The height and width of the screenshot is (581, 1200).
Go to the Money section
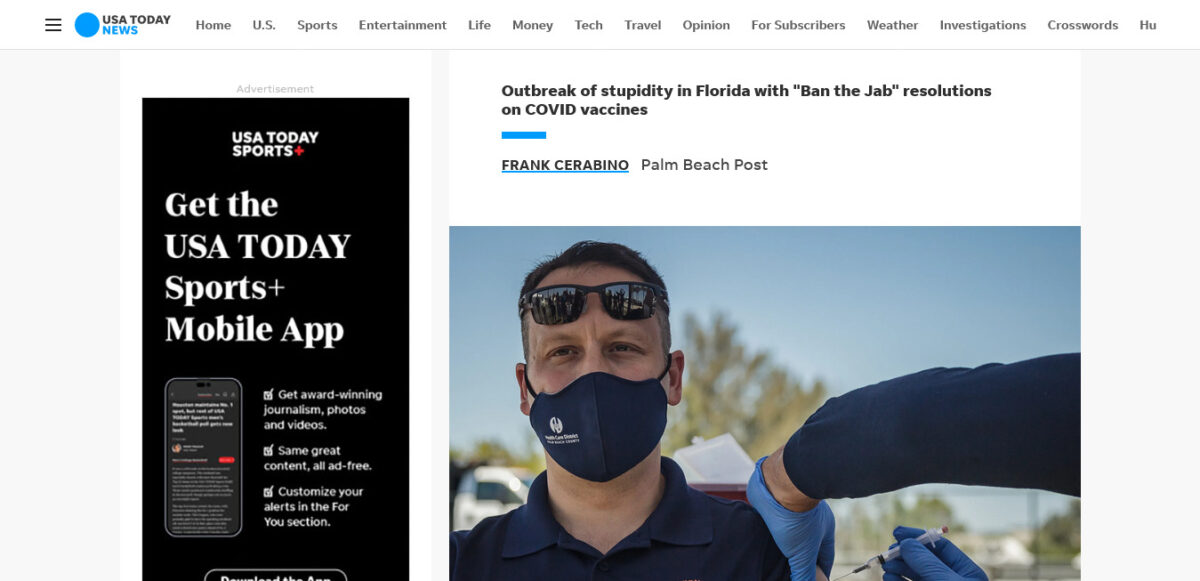[532, 25]
